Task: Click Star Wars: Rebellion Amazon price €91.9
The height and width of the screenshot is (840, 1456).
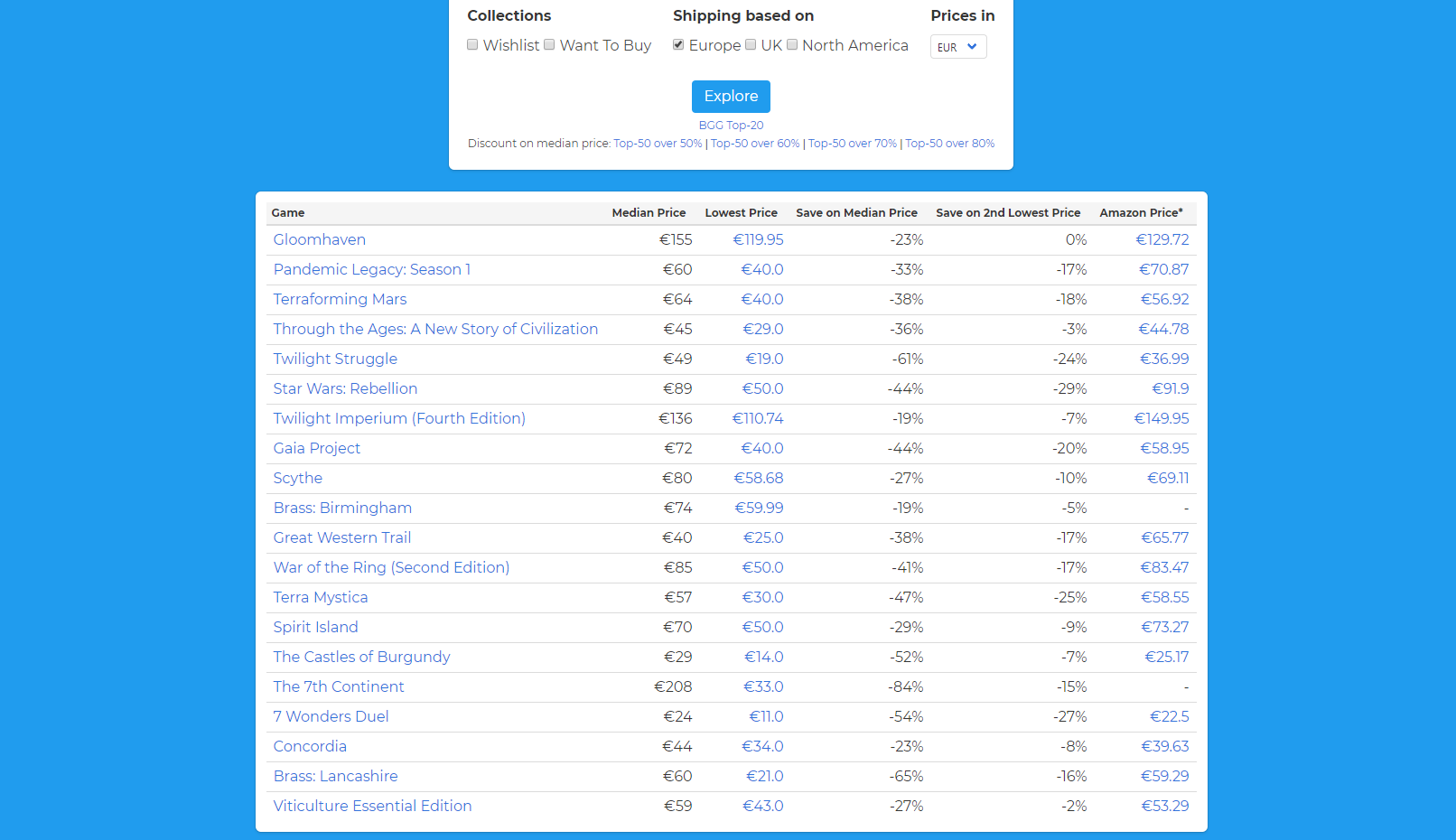Action: (x=1171, y=388)
